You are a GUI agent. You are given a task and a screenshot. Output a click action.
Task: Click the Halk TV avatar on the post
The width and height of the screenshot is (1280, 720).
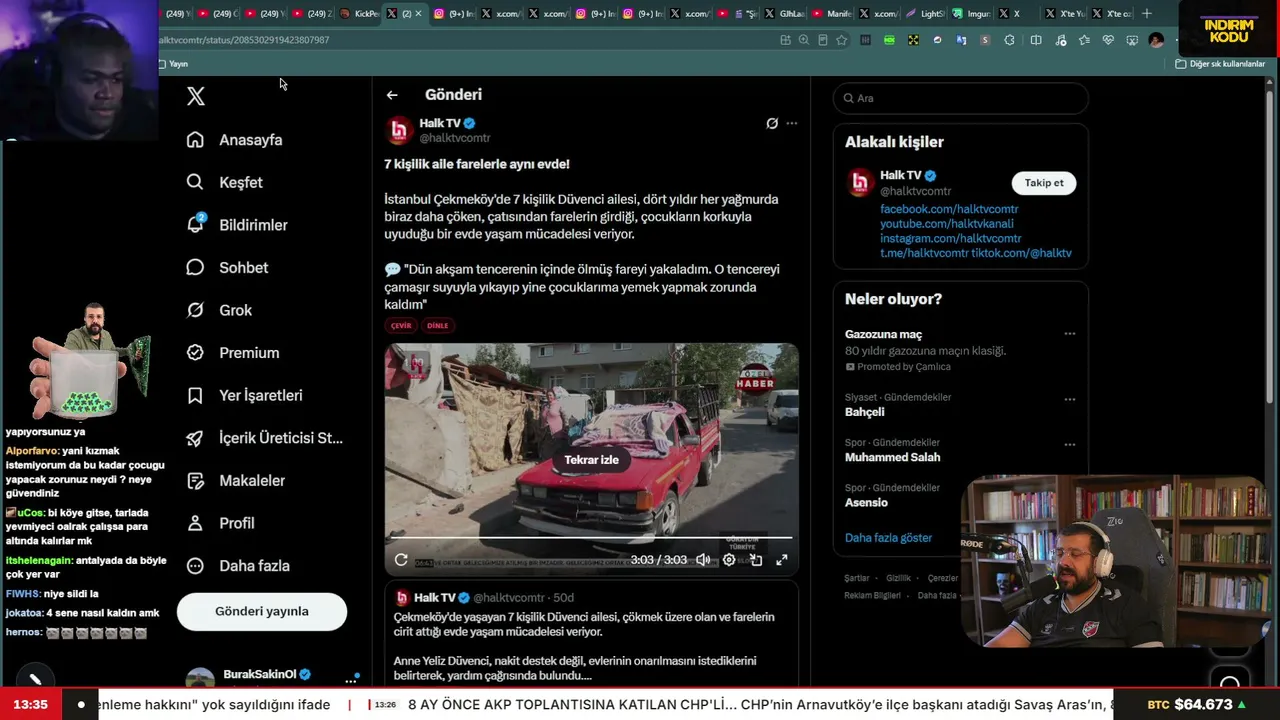(399, 130)
